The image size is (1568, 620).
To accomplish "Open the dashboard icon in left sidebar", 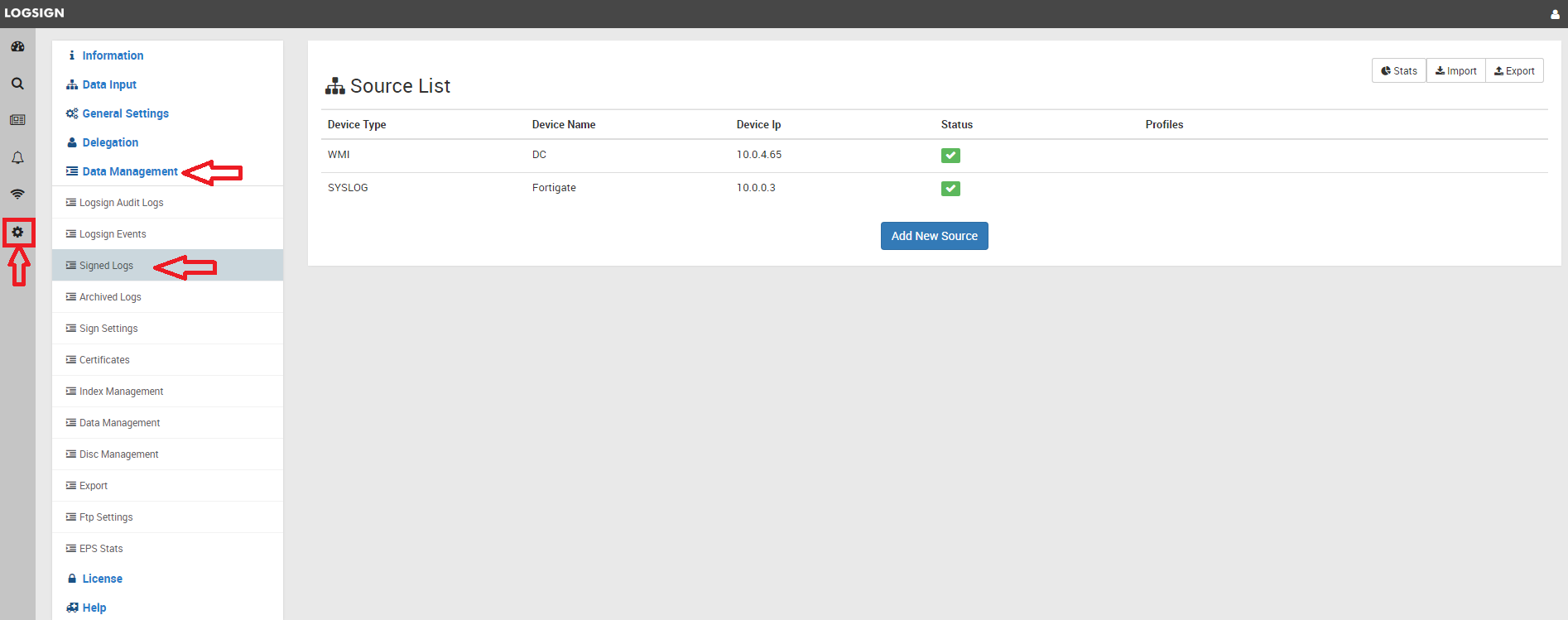I will 17,47.
